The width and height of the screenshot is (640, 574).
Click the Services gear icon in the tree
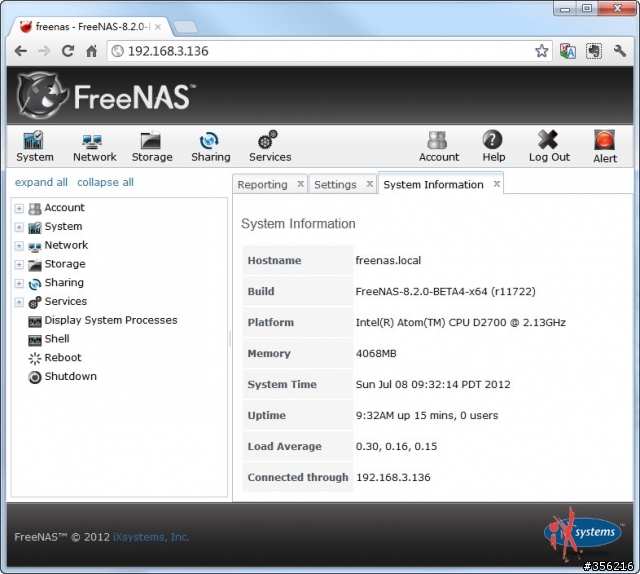point(35,303)
